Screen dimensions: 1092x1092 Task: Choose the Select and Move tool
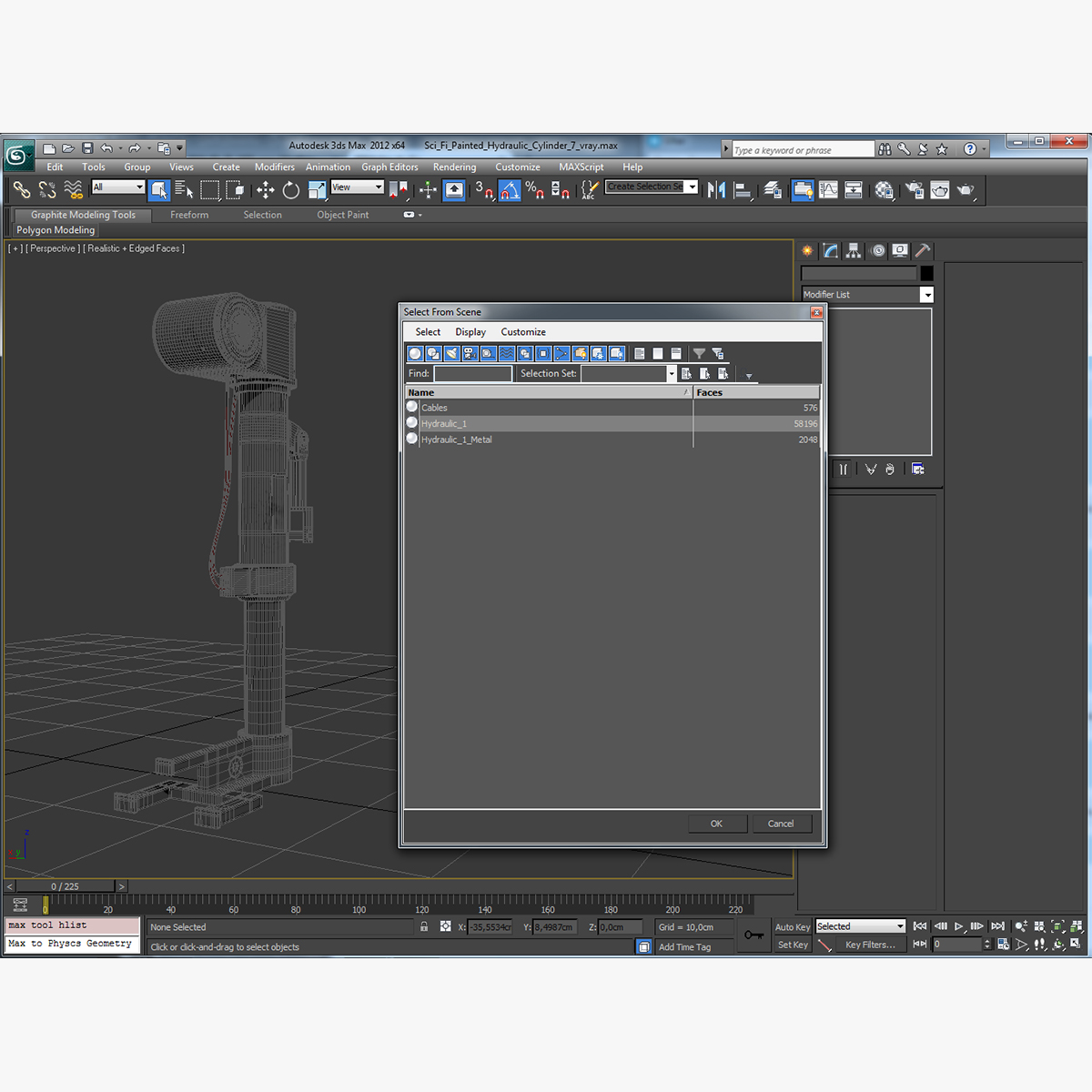point(265,189)
